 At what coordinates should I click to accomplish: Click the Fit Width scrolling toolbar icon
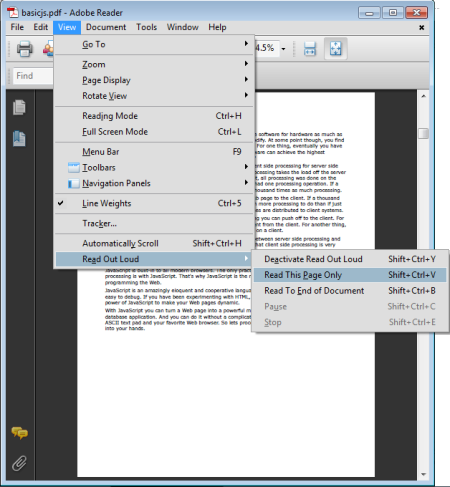click(x=310, y=49)
